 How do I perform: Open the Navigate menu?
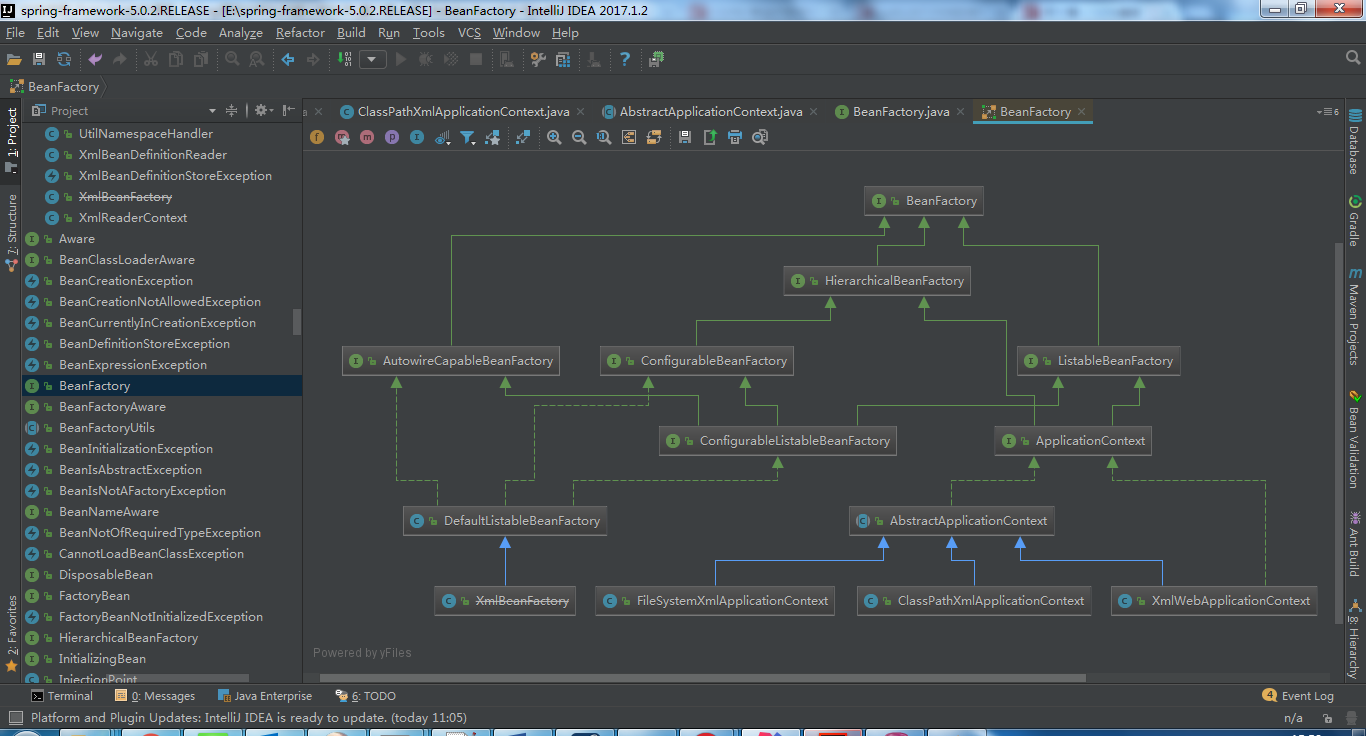click(x=137, y=33)
